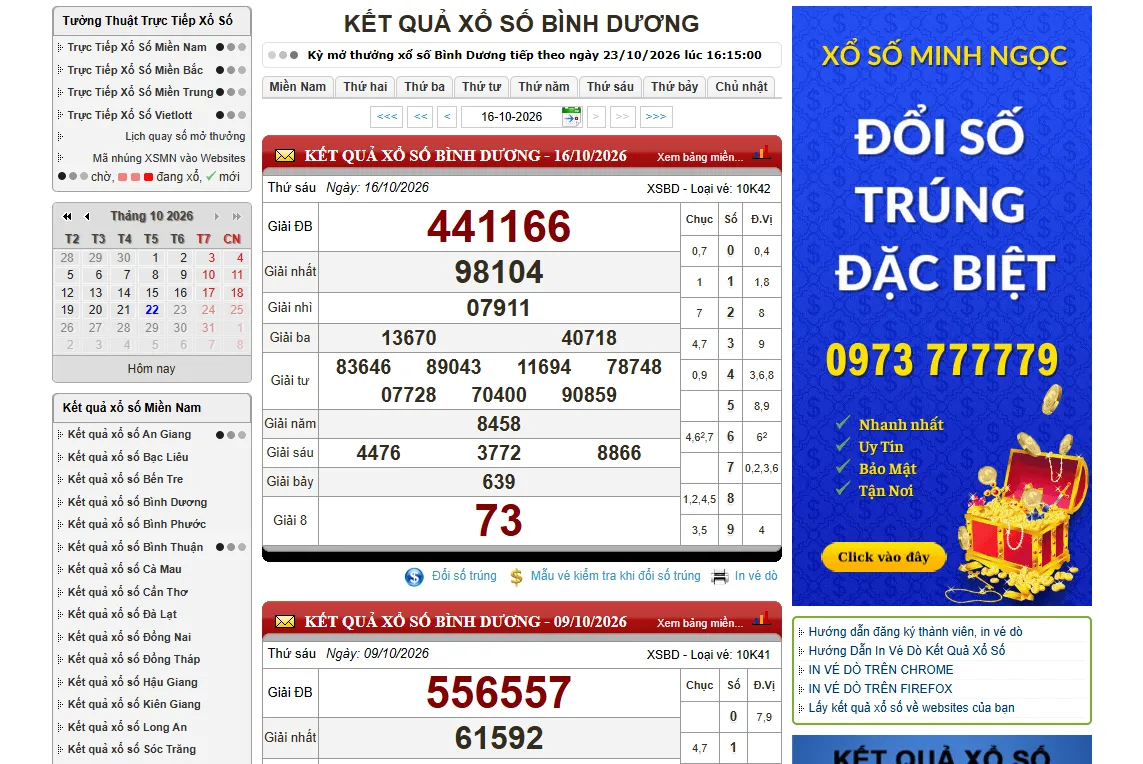Screen dimensions: 1143x764
Task: Click the Tháng 10 2026 calendar title
Action: (152, 217)
